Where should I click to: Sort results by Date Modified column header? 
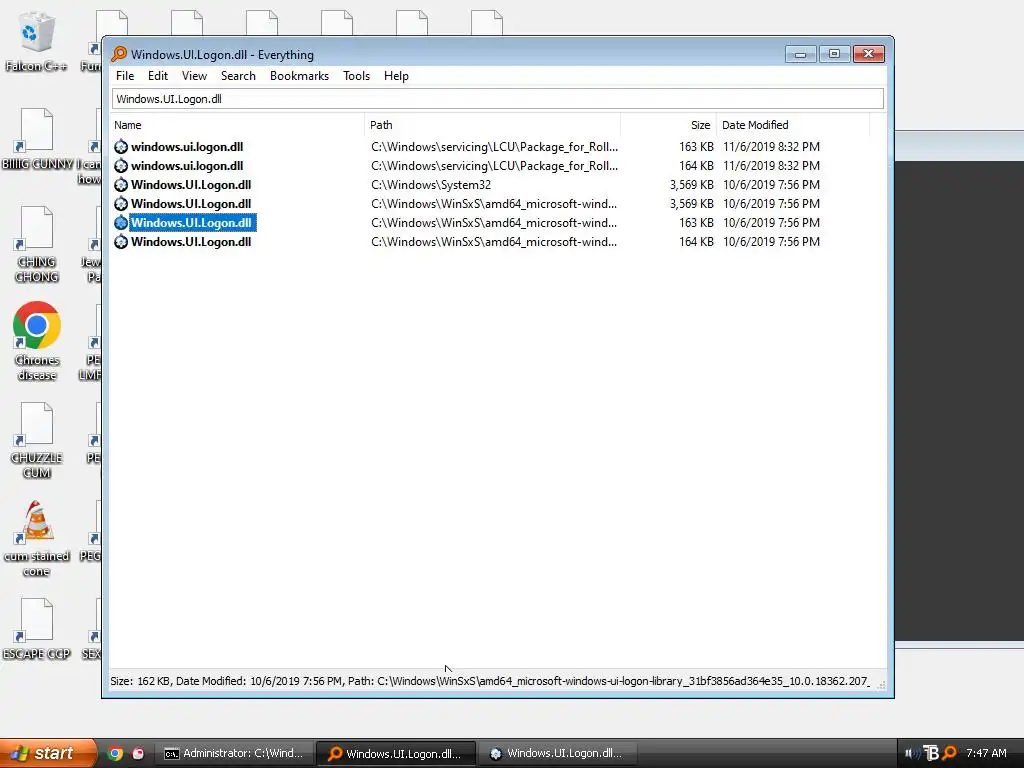pyautogui.click(x=793, y=125)
